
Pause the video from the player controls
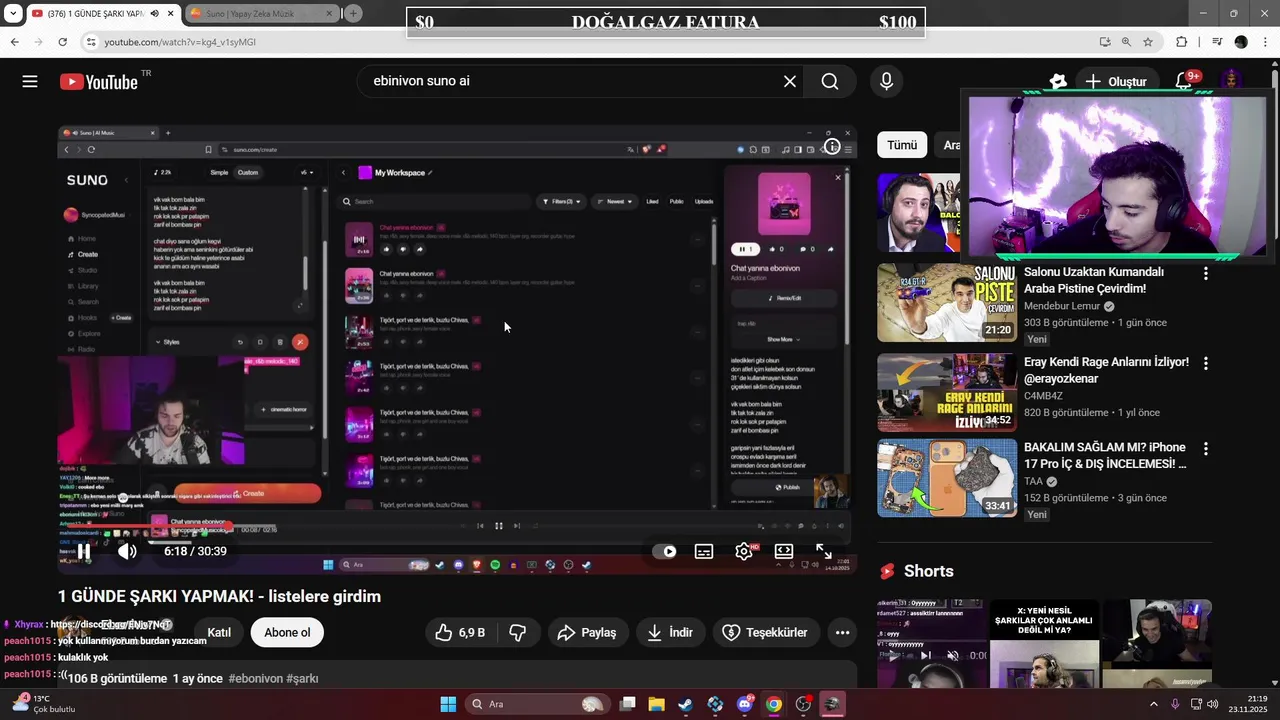[84, 551]
